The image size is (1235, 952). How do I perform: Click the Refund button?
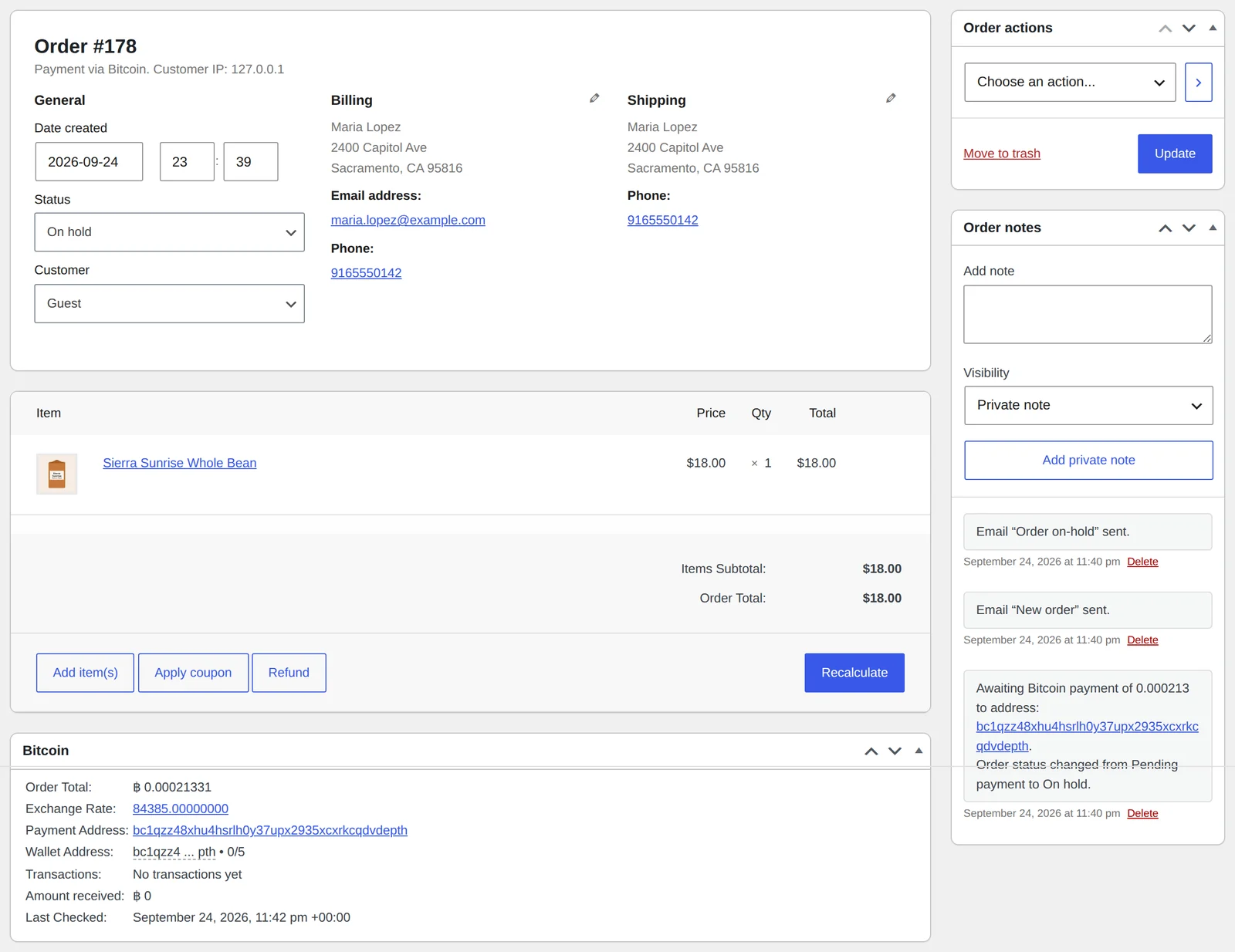pos(289,673)
